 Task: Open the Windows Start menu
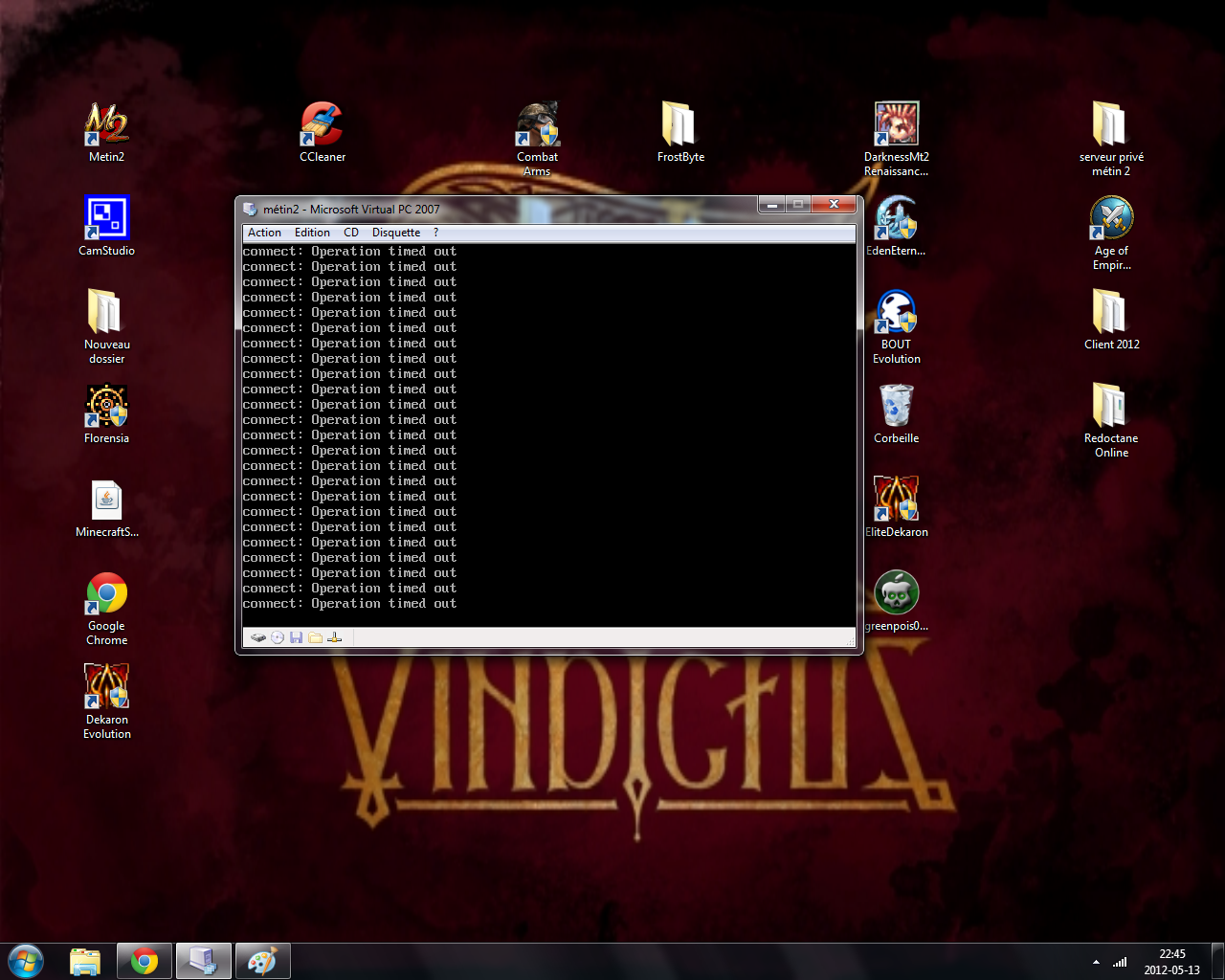tap(26, 961)
